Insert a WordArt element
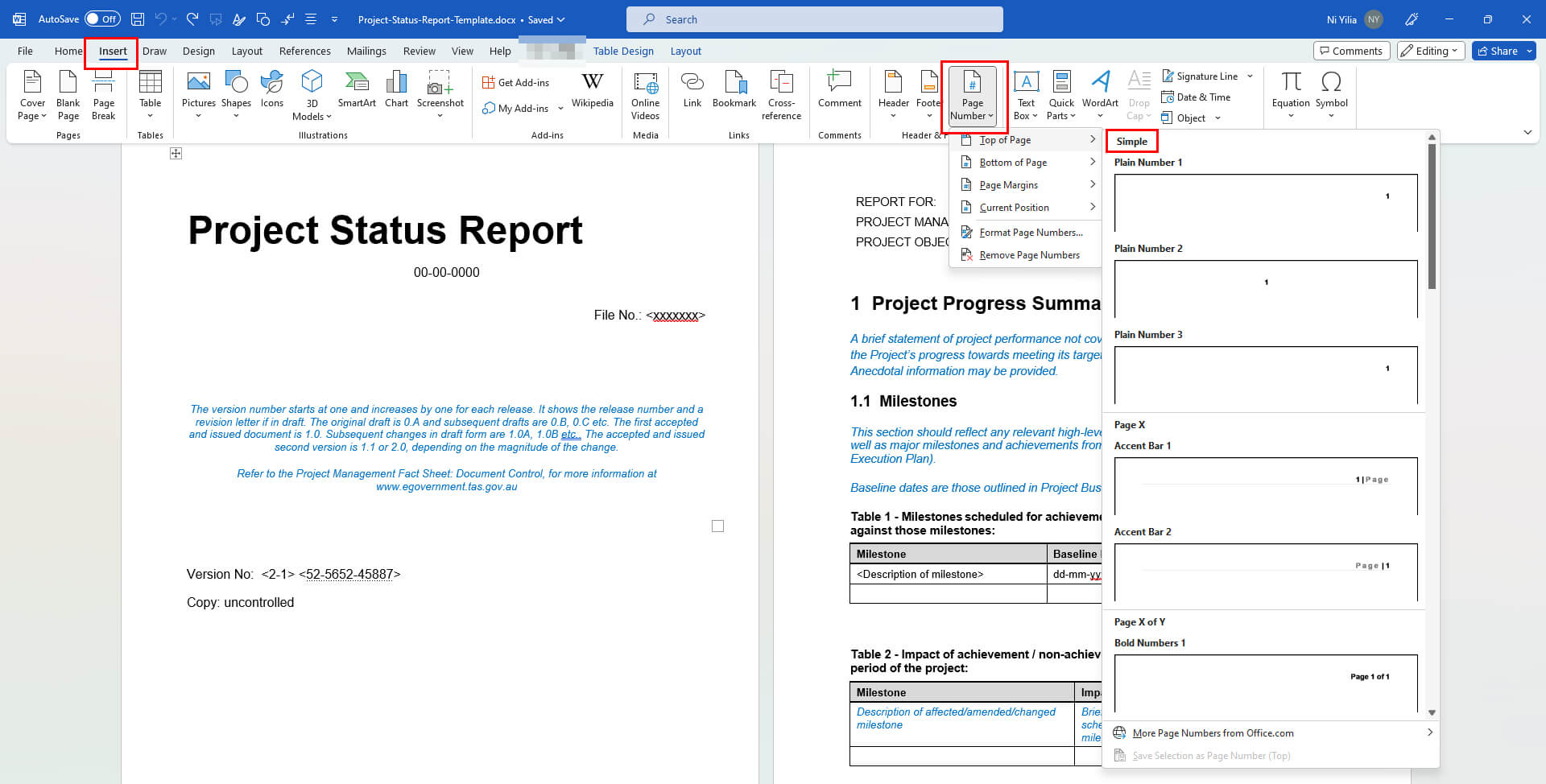This screenshot has height=784, width=1546. pos(1100,91)
